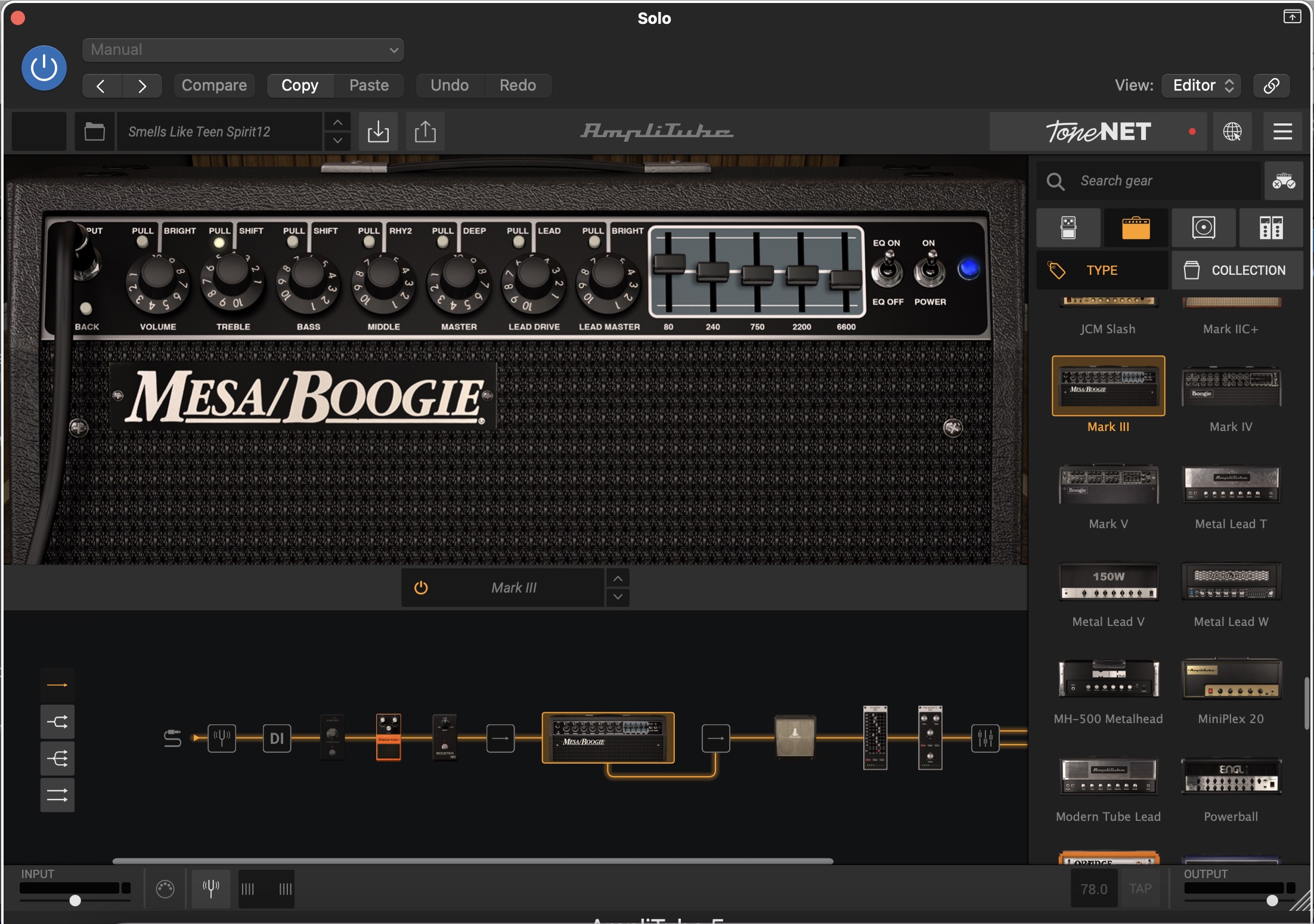Click the noise gate dial icon in bottom bar

[165, 889]
